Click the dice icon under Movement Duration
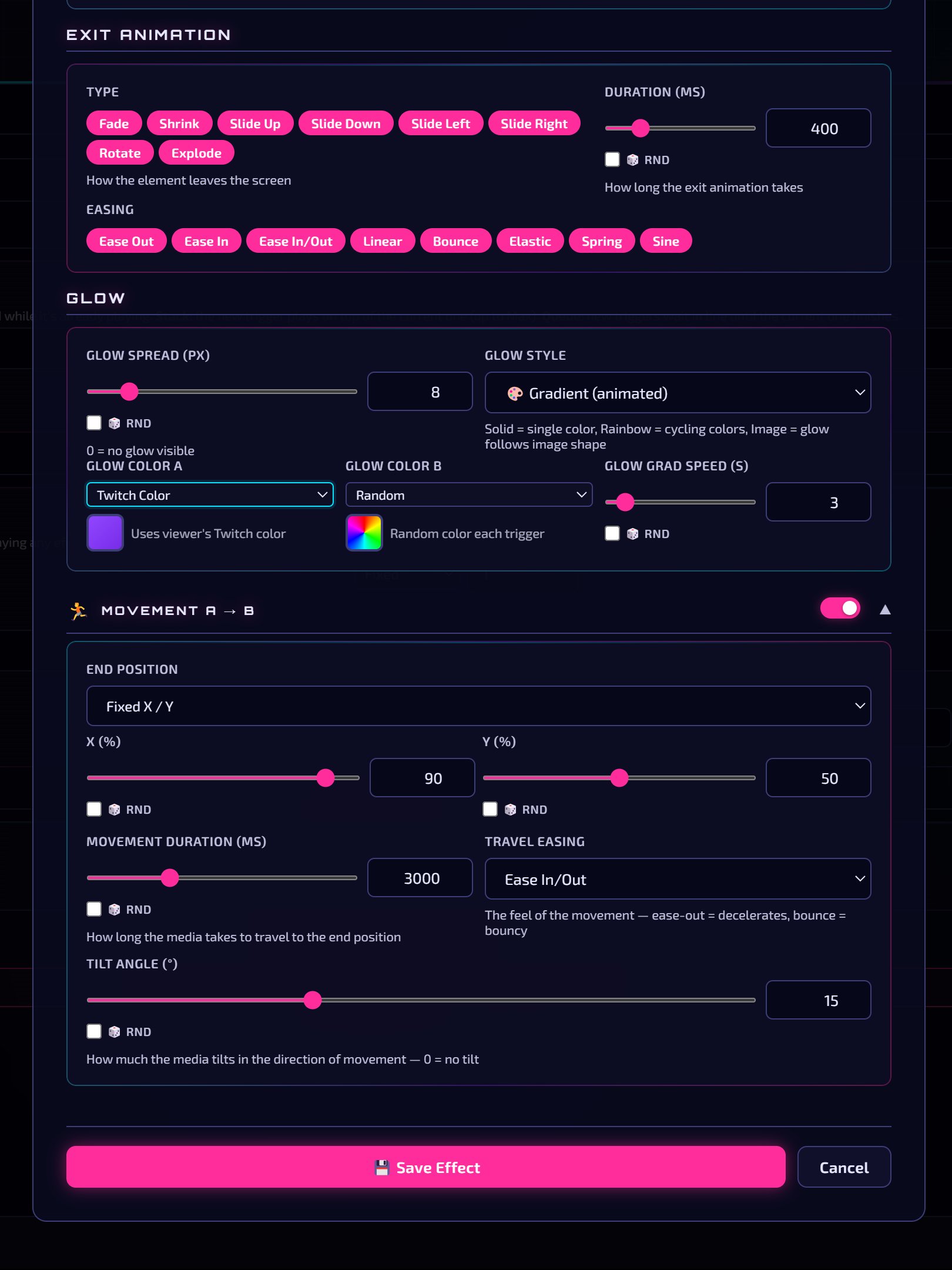Viewport: 952px width, 1270px height. click(114, 910)
